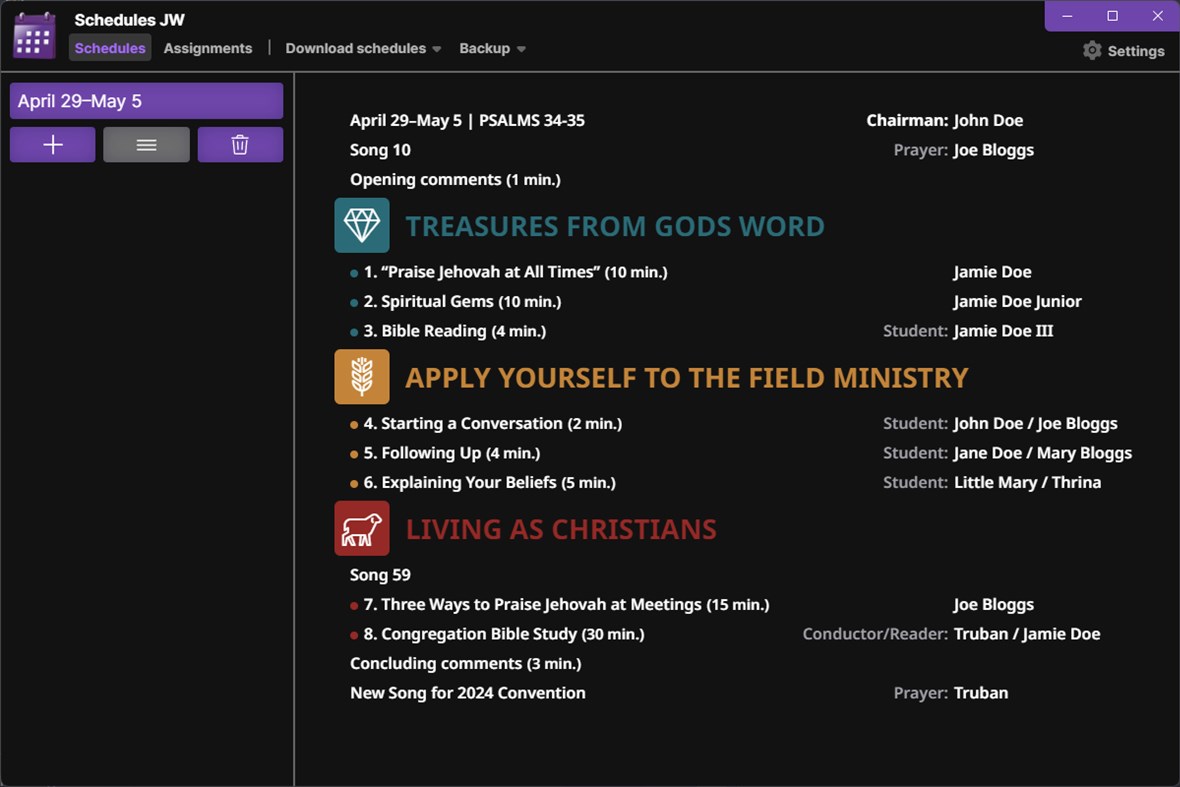Click Prayer assignee Joe Bloggs

point(994,150)
